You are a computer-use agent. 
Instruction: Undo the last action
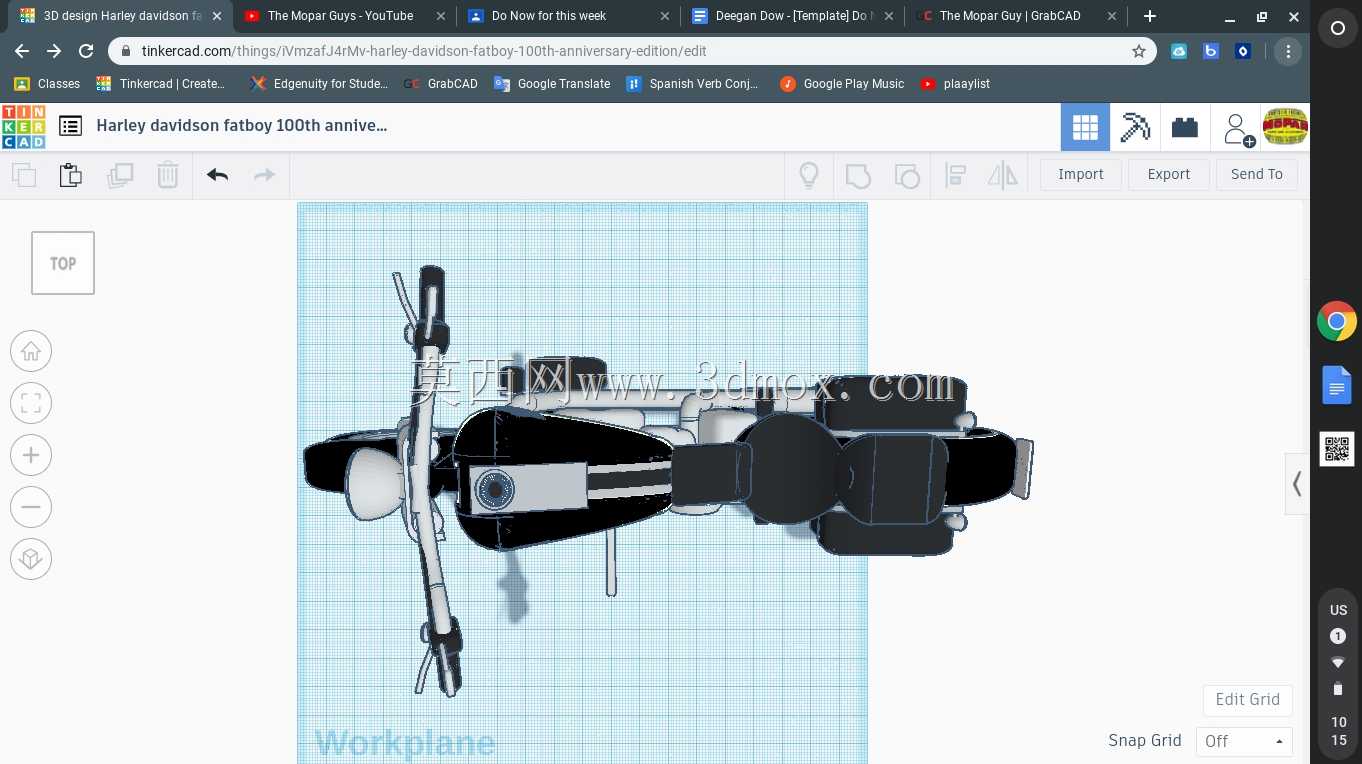(x=217, y=175)
